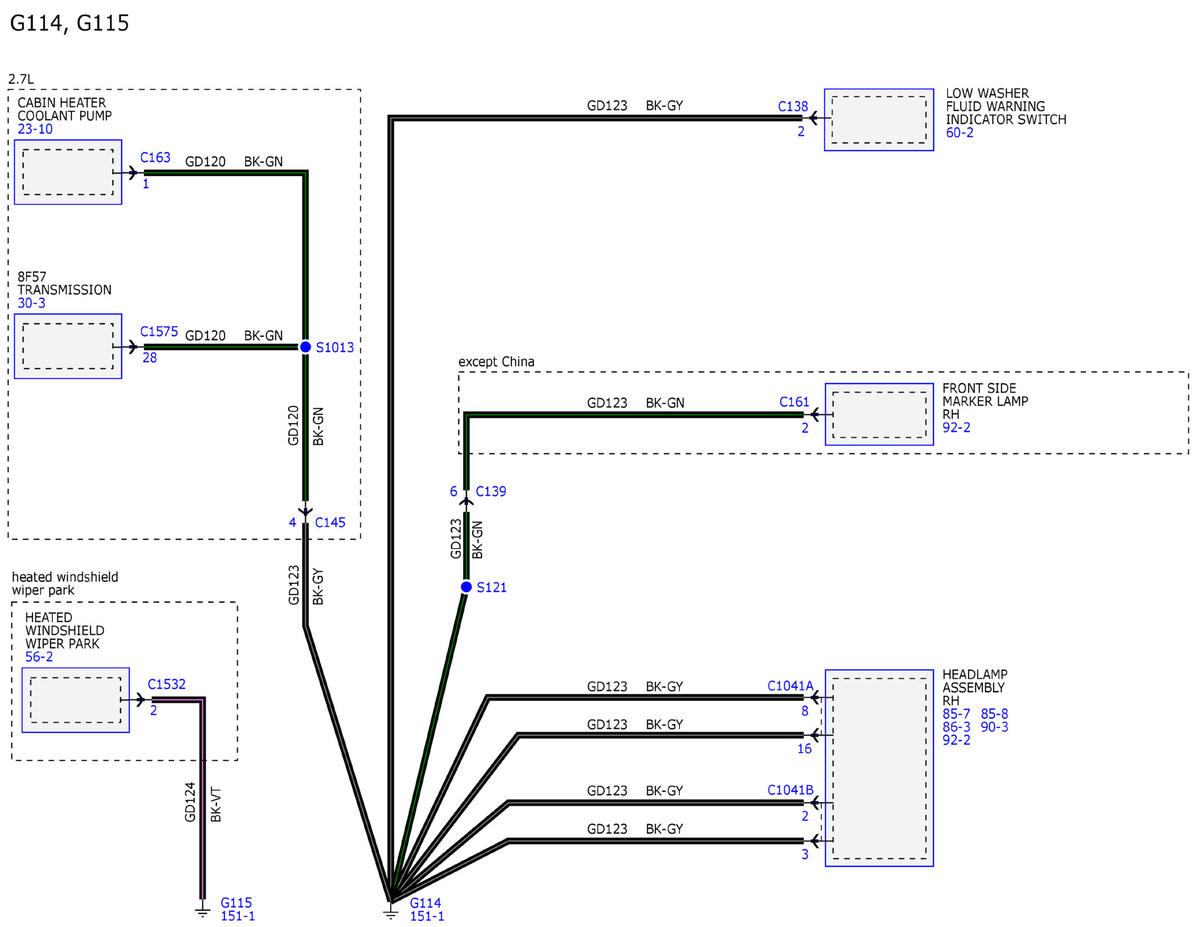
Task: Follow the 60-2 low washer fluid link
Action: (960, 133)
